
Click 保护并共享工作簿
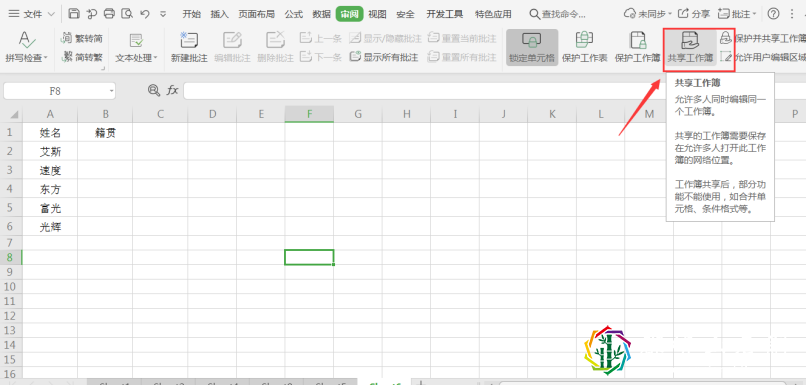(x=763, y=38)
